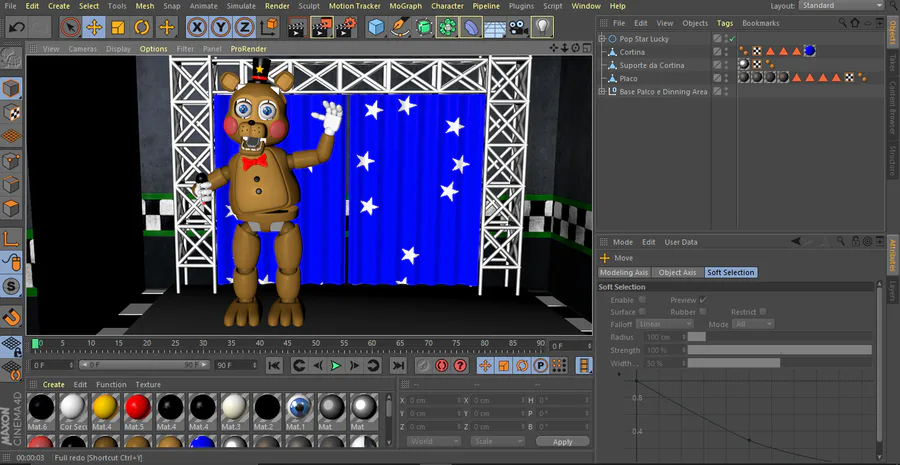Open the Layout dropdown
Image resolution: width=900 pixels, height=465 pixels.
pyautogui.click(x=841, y=5)
